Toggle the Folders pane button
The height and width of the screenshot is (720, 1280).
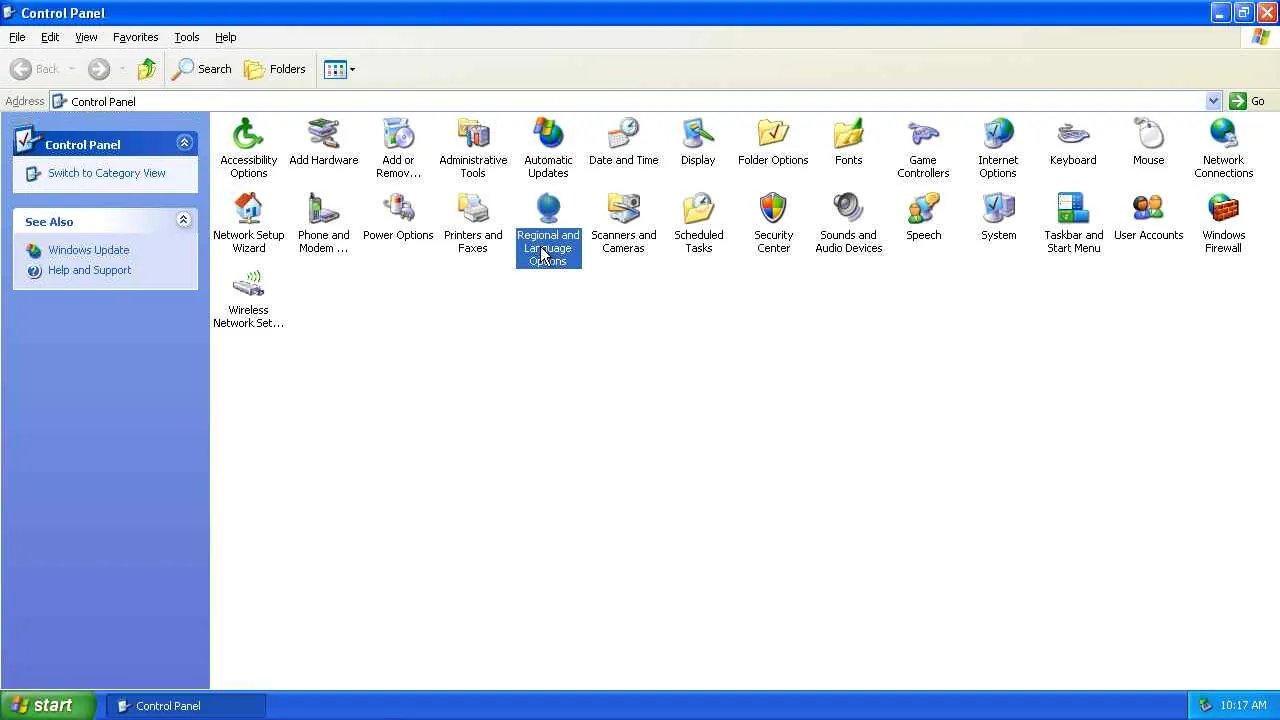point(275,69)
